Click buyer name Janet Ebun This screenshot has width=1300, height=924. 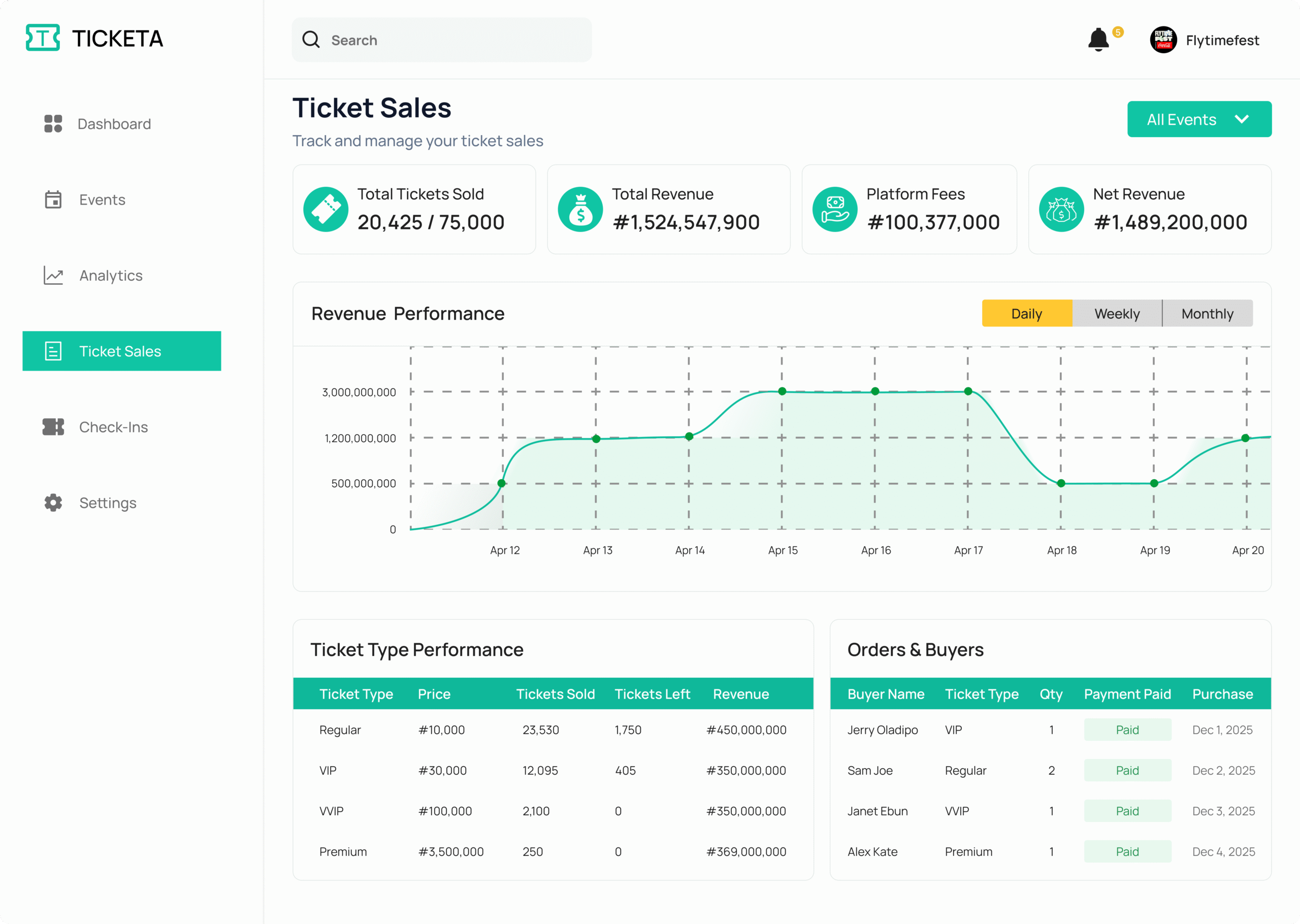877,811
